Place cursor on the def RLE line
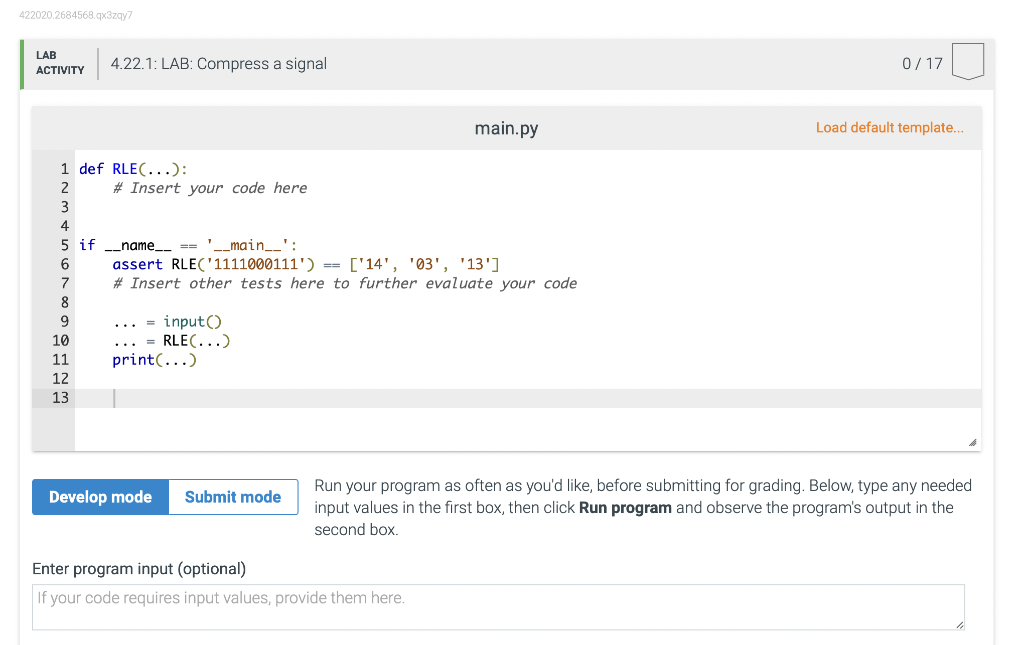Viewport: 1024px width, 645px height. point(133,168)
